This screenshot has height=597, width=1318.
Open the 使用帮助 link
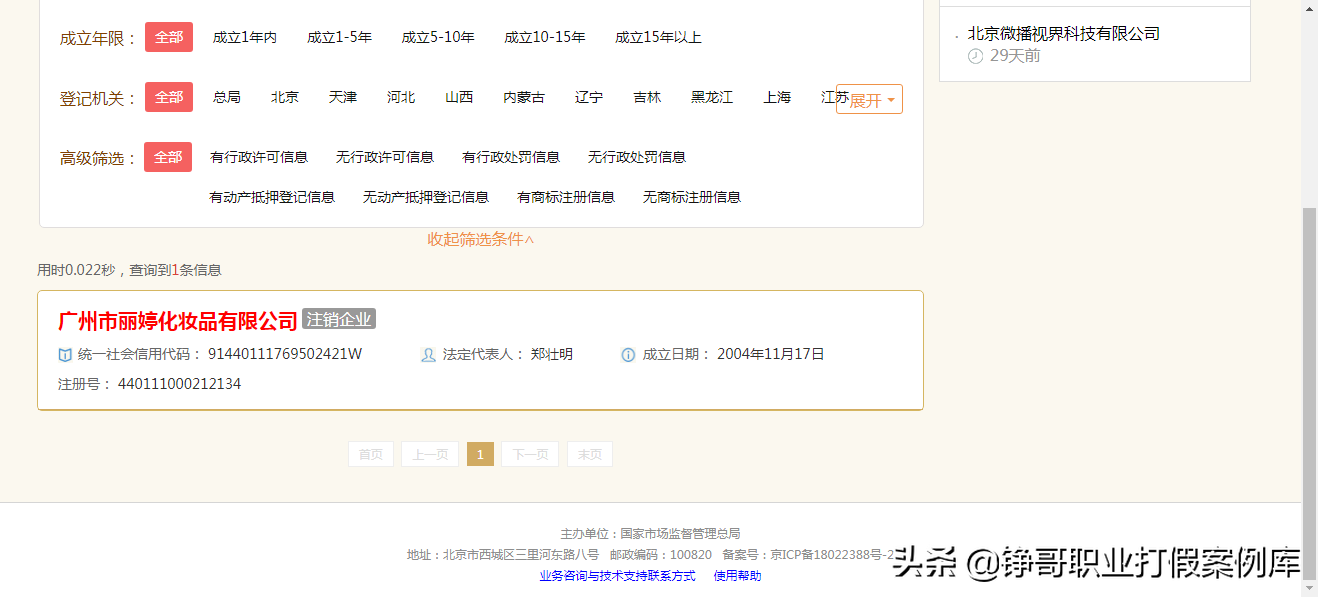pos(737,576)
